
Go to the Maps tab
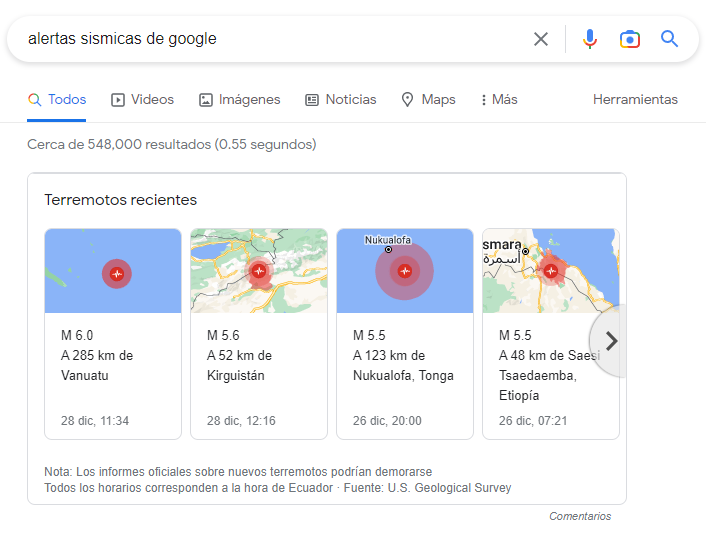click(x=428, y=100)
